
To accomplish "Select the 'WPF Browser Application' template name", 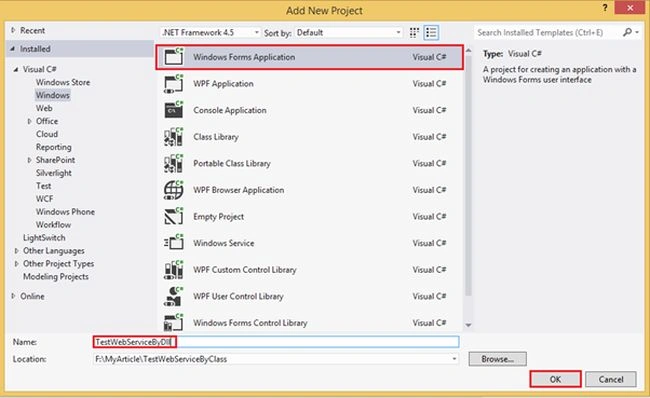I will [239, 190].
